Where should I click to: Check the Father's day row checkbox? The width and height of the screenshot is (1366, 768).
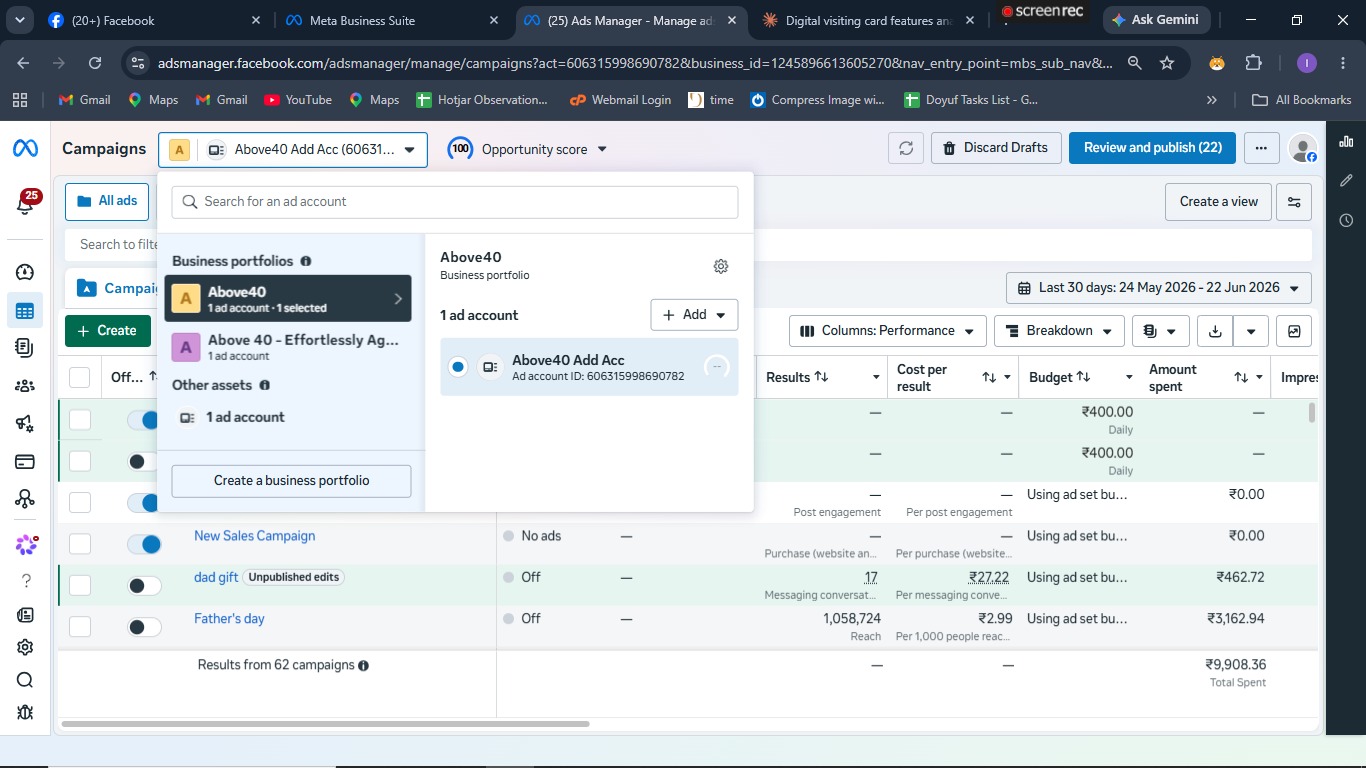click(x=80, y=627)
